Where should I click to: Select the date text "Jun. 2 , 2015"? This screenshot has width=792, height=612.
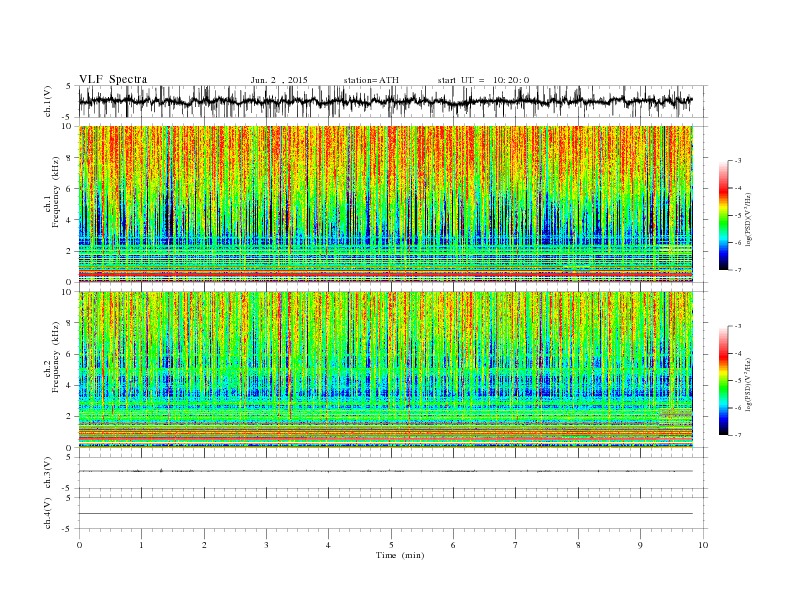(x=279, y=80)
